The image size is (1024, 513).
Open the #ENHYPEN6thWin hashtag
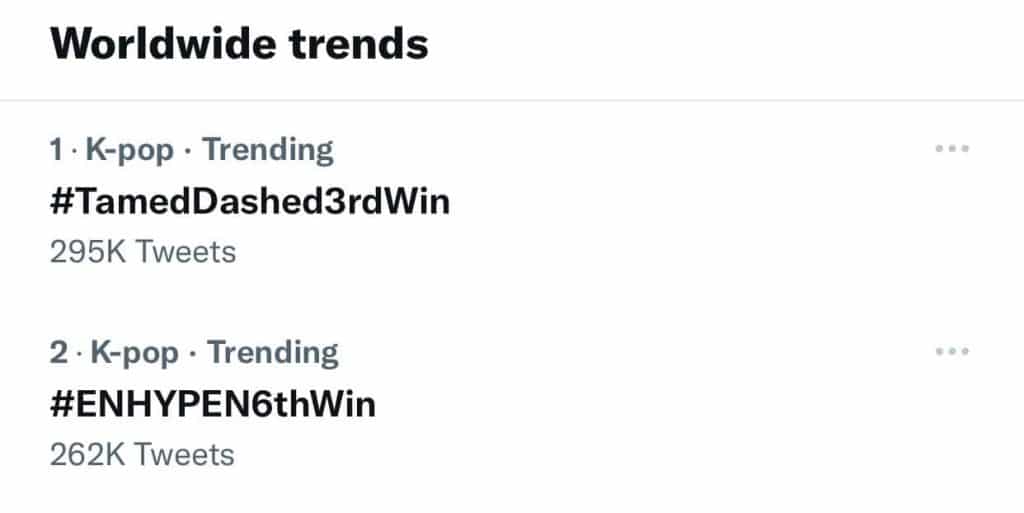pos(213,404)
